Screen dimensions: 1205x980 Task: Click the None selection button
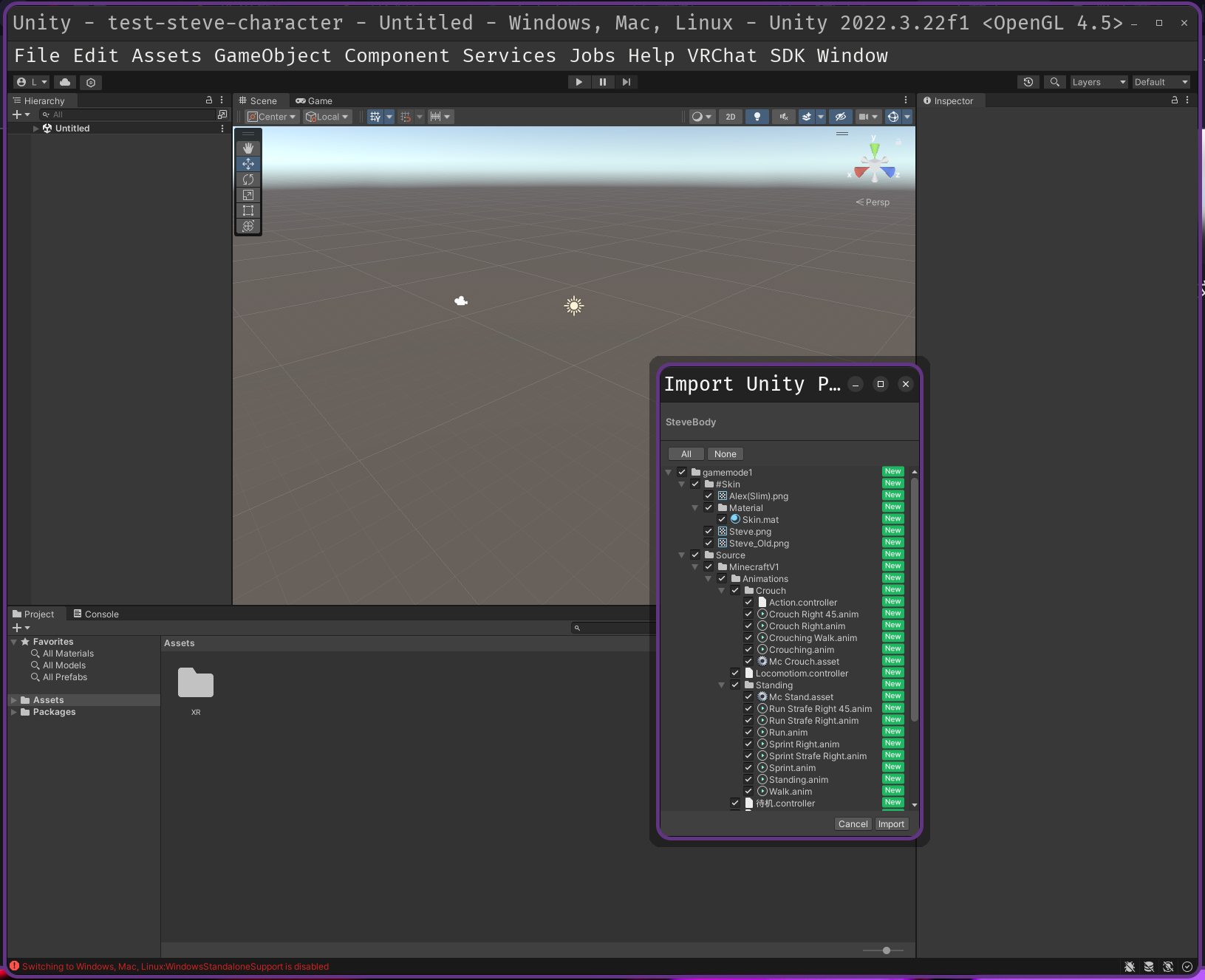click(725, 454)
